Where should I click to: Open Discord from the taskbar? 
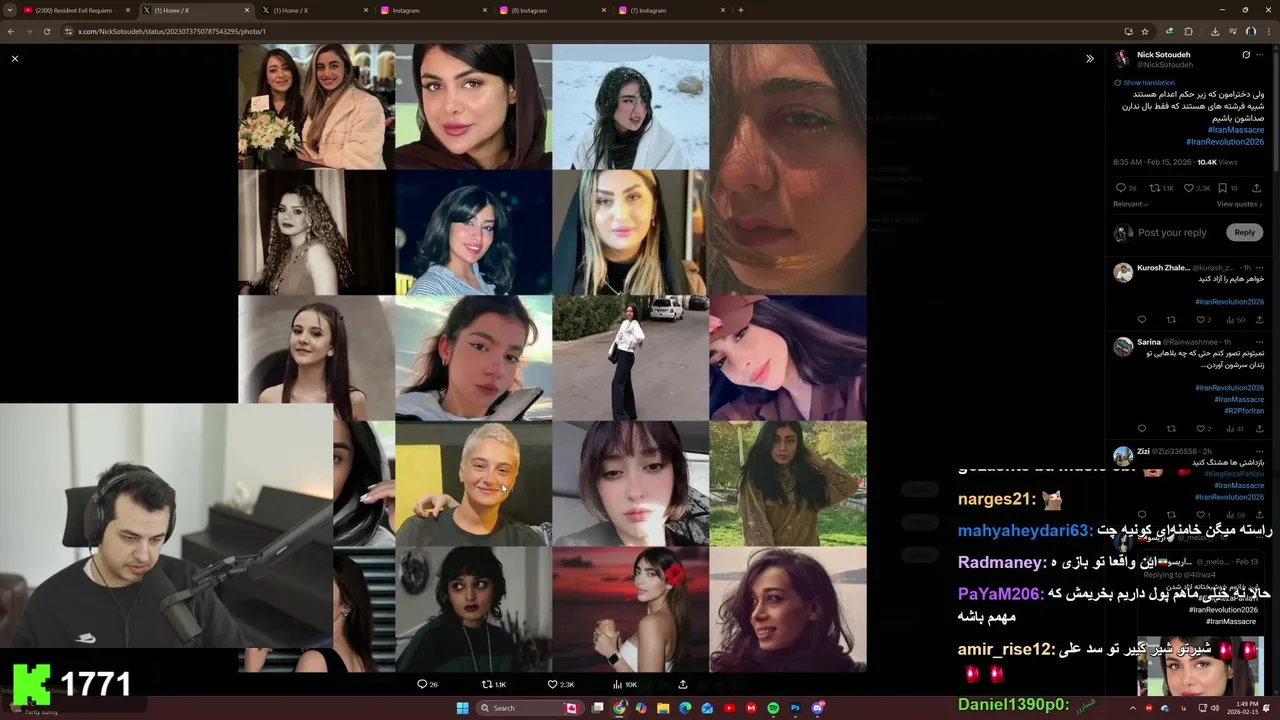click(817, 708)
